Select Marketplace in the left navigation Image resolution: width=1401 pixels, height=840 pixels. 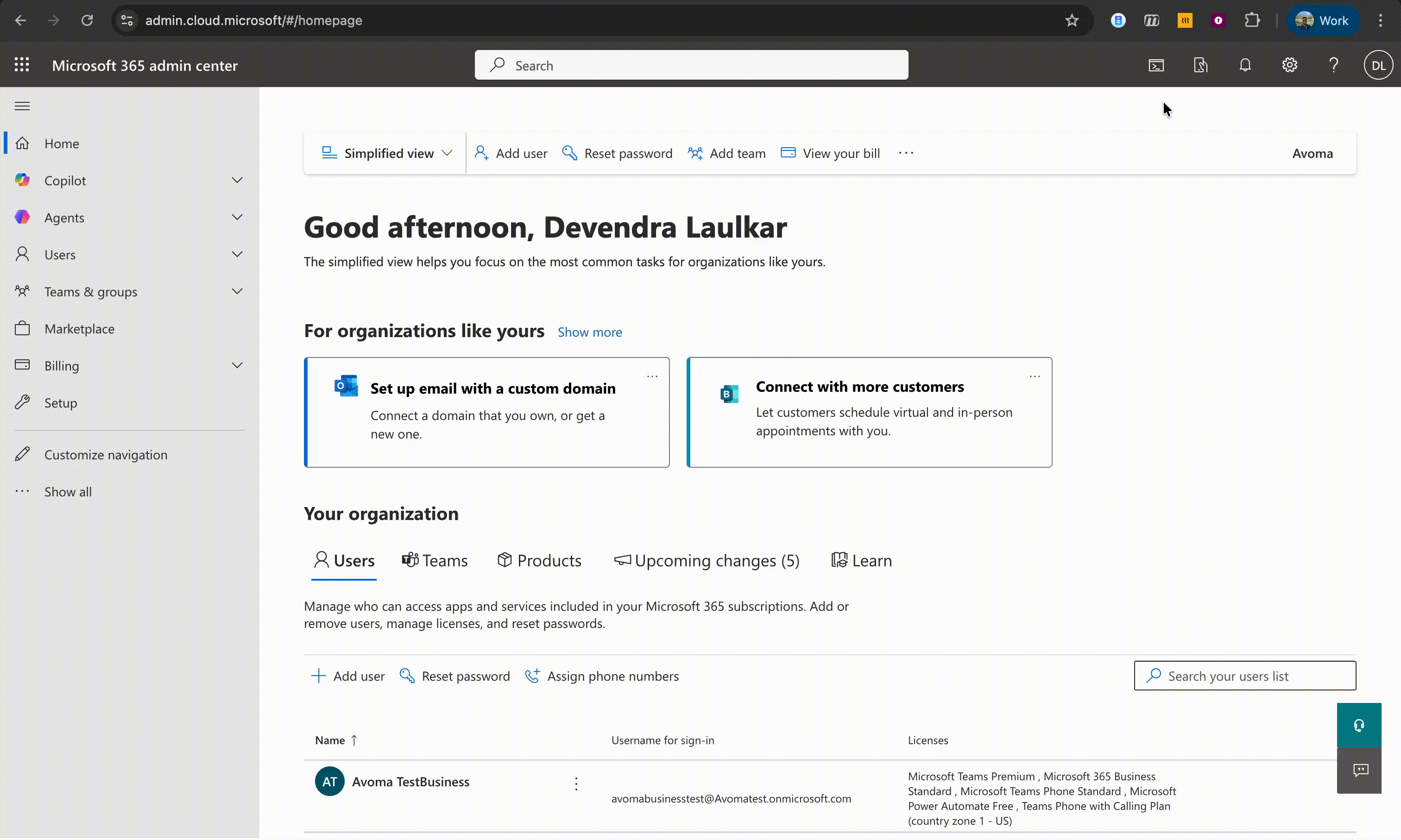coord(79,328)
